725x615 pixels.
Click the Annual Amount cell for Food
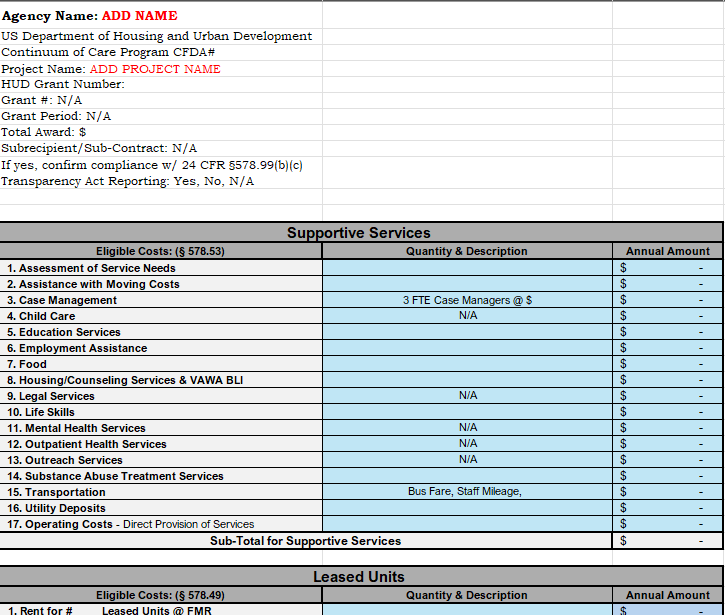[x=666, y=364]
